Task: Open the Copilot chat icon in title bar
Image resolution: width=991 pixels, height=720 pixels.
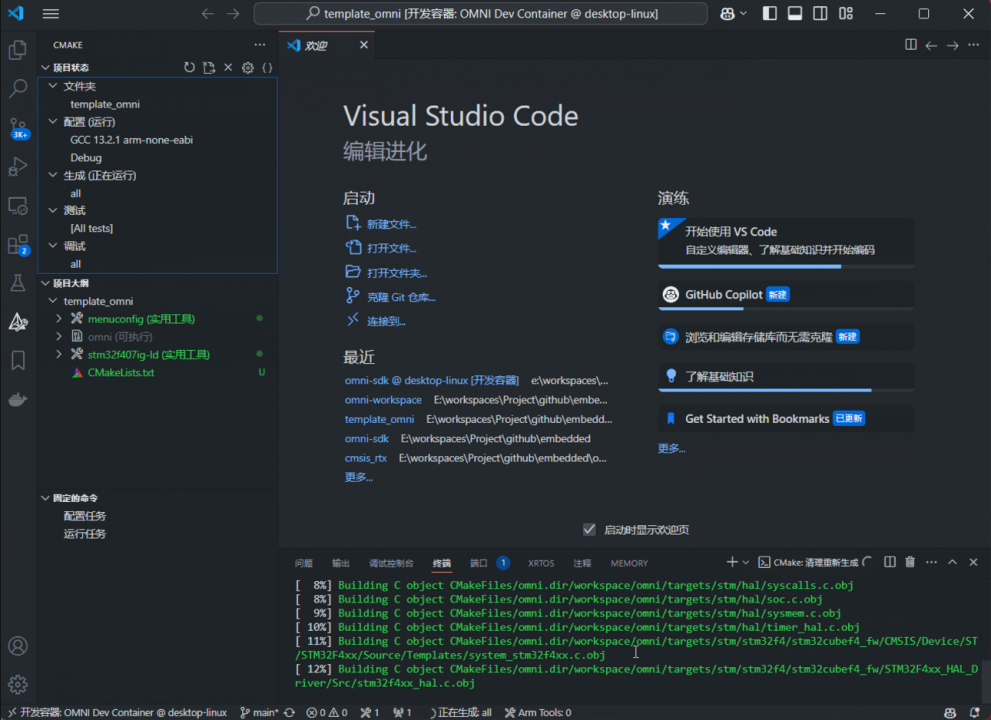Action: 727,13
